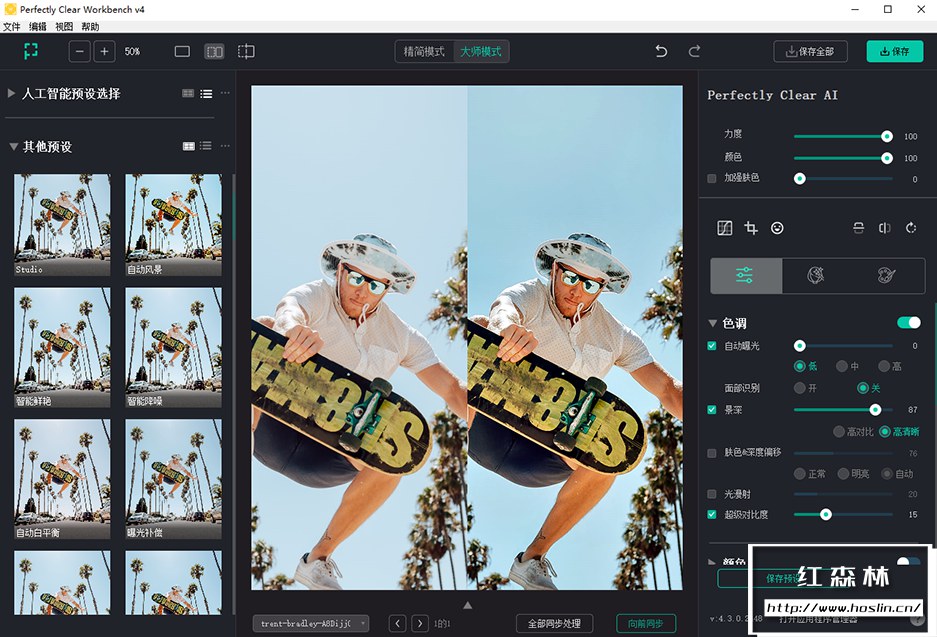Image resolution: width=937 pixels, height=637 pixels.
Task: Open the 编辑 menu
Action: [38, 26]
